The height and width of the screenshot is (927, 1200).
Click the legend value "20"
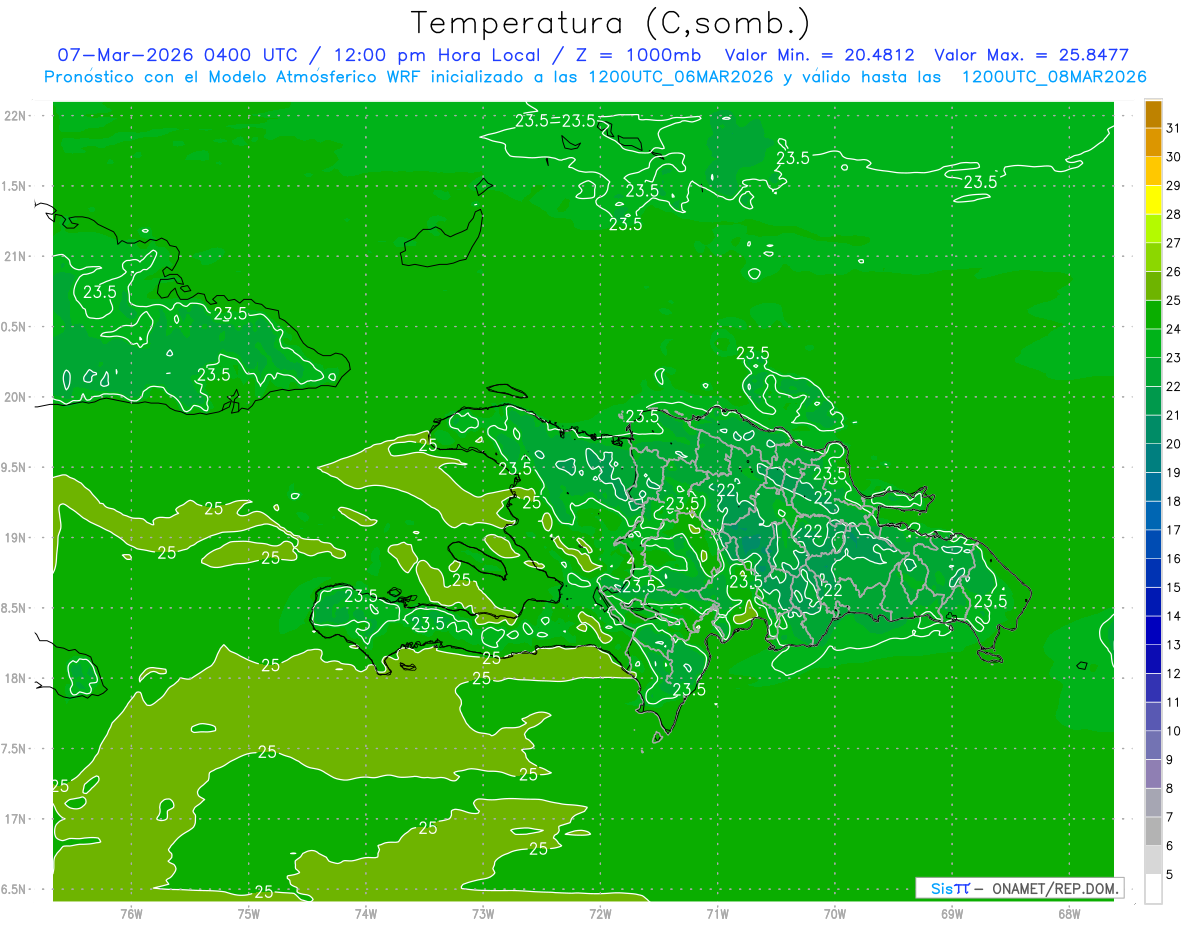[1173, 444]
